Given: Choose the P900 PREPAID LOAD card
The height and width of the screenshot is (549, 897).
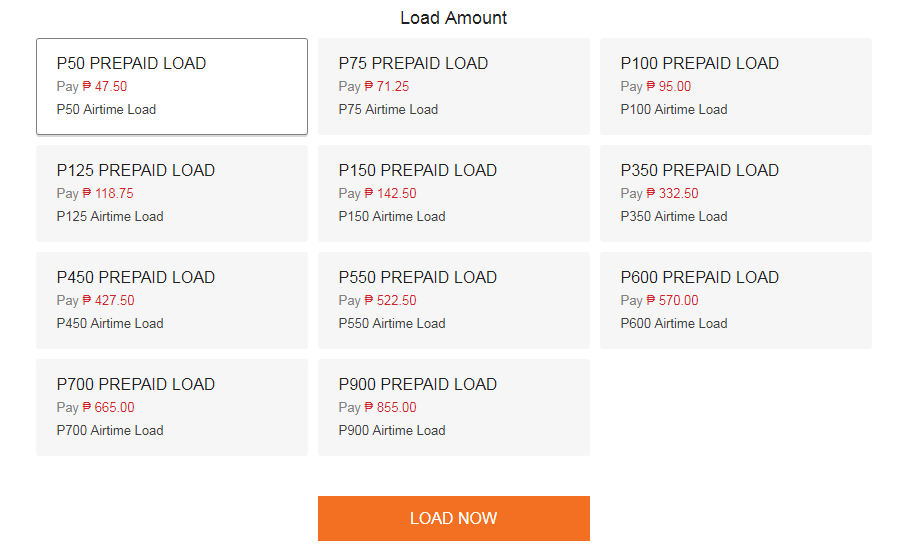Looking at the screenshot, I should click(x=453, y=407).
